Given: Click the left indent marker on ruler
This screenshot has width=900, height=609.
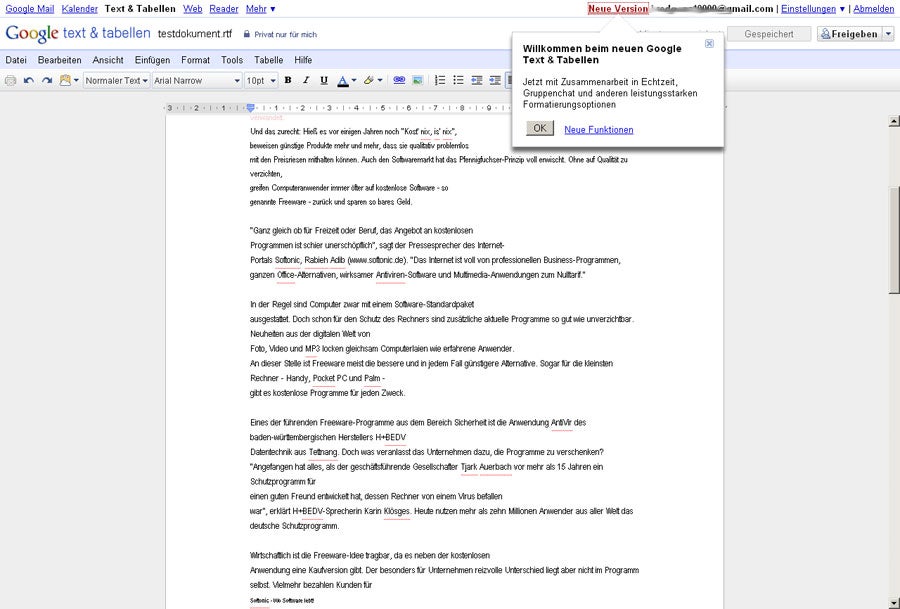Looking at the screenshot, I should 250,108.
